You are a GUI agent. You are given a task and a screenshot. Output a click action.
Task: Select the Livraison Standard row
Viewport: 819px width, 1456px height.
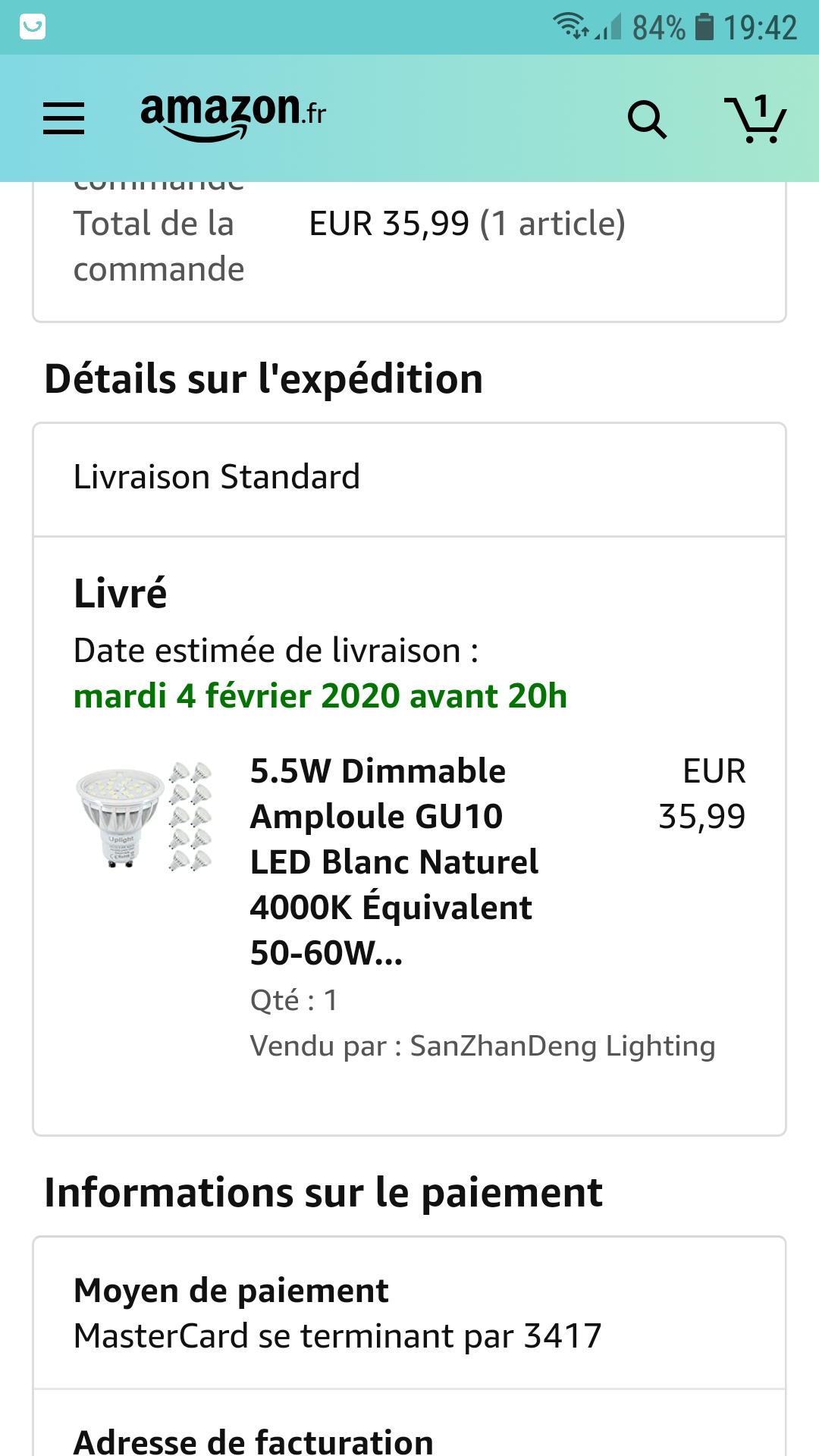click(x=409, y=478)
